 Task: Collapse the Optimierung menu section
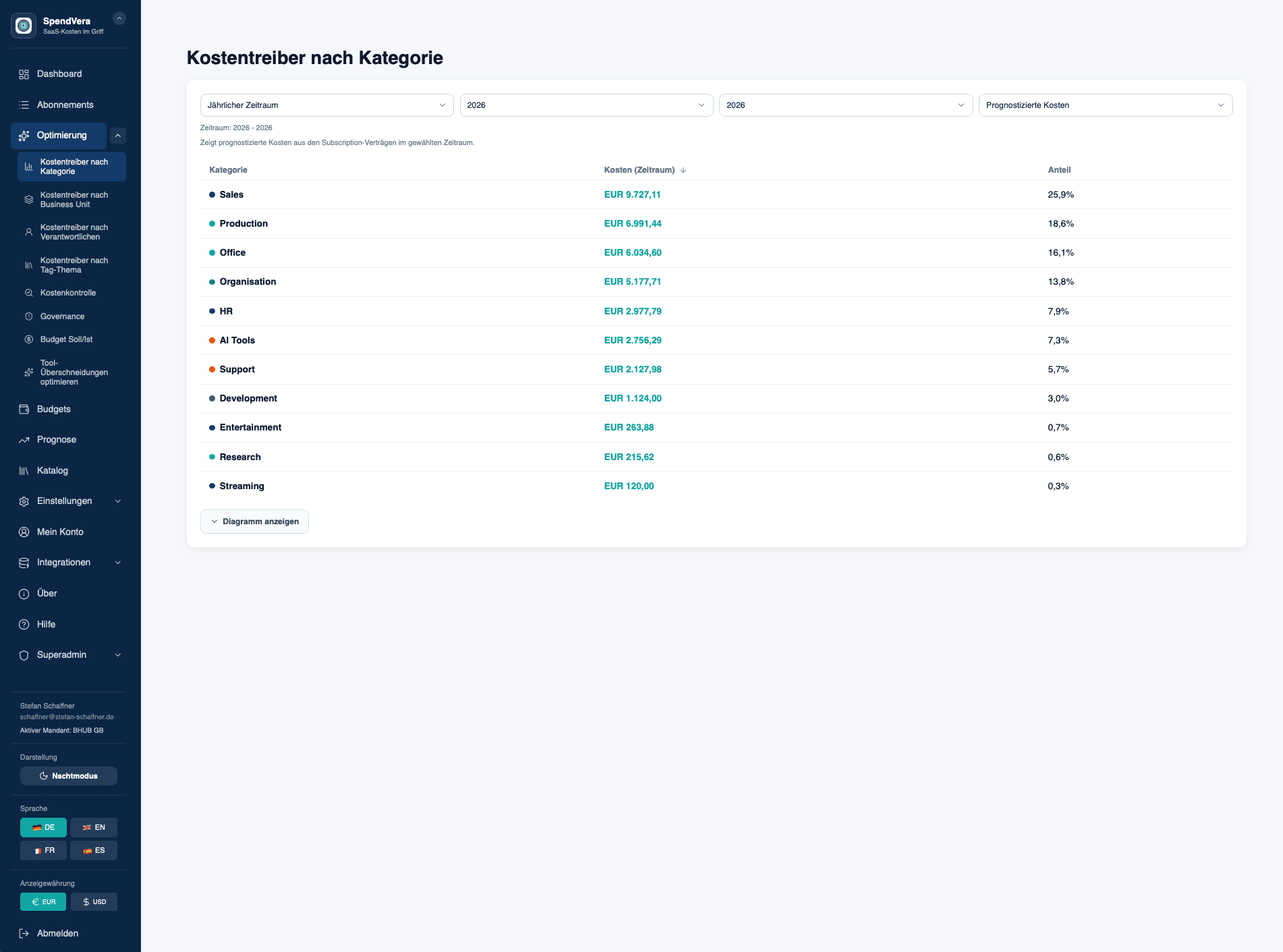click(118, 136)
